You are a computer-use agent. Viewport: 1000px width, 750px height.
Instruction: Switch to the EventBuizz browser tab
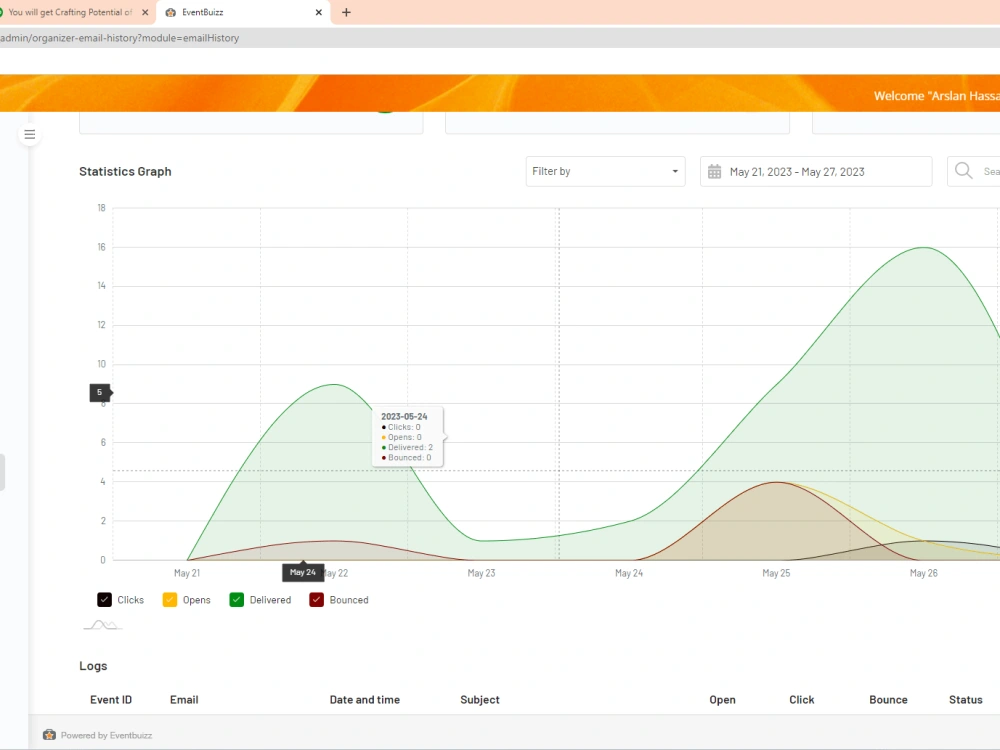[243, 12]
